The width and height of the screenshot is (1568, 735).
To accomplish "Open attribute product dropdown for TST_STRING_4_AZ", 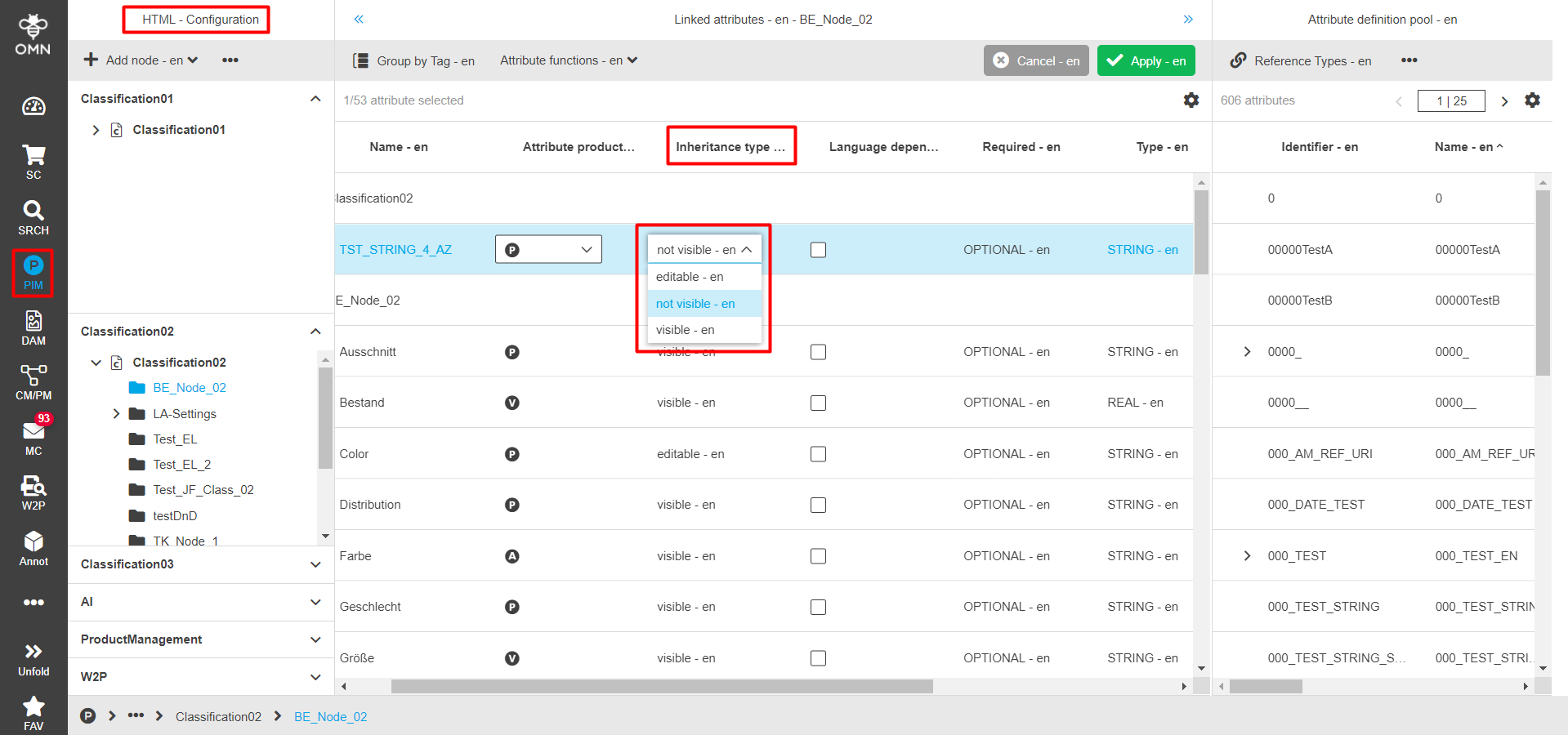I will [548, 250].
